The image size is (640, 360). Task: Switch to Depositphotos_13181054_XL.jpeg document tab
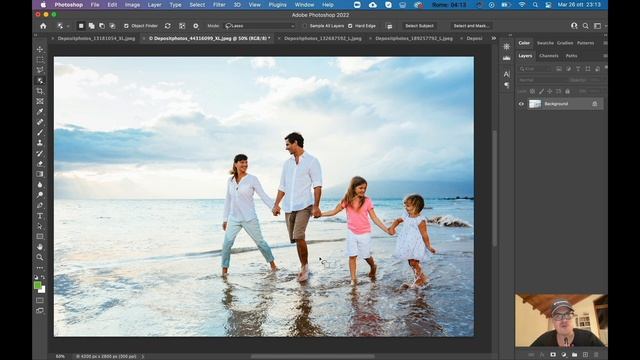[x=96, y=38]
